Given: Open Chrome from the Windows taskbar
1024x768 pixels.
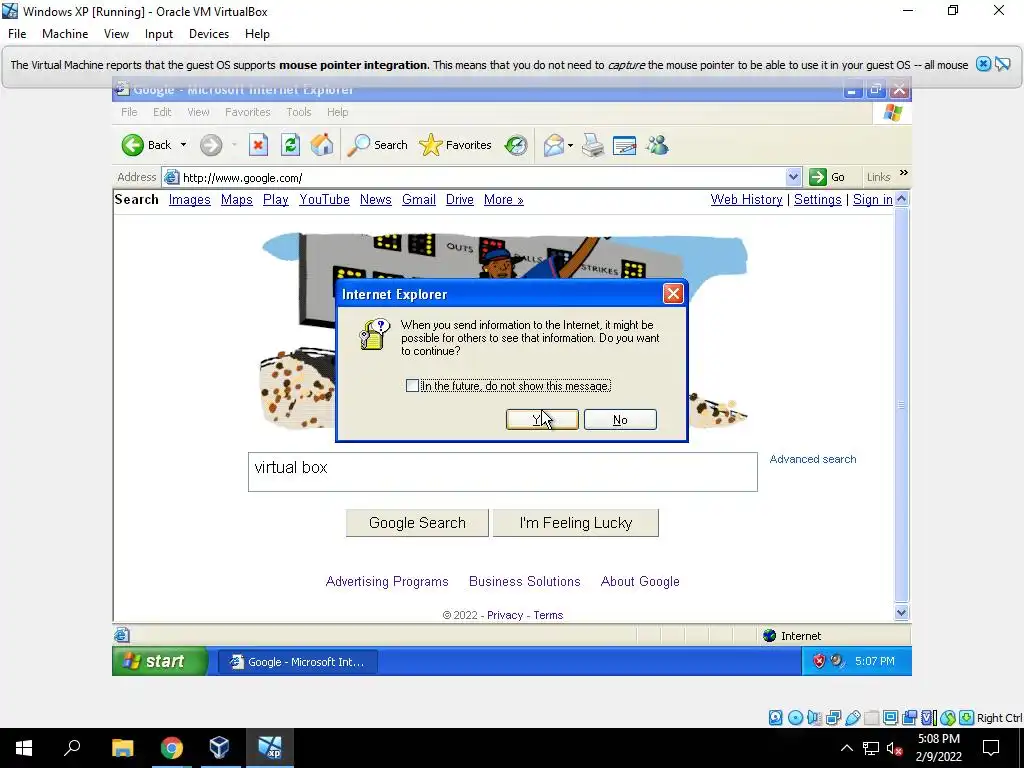Looking at the screenshot, I should [171, 748].
